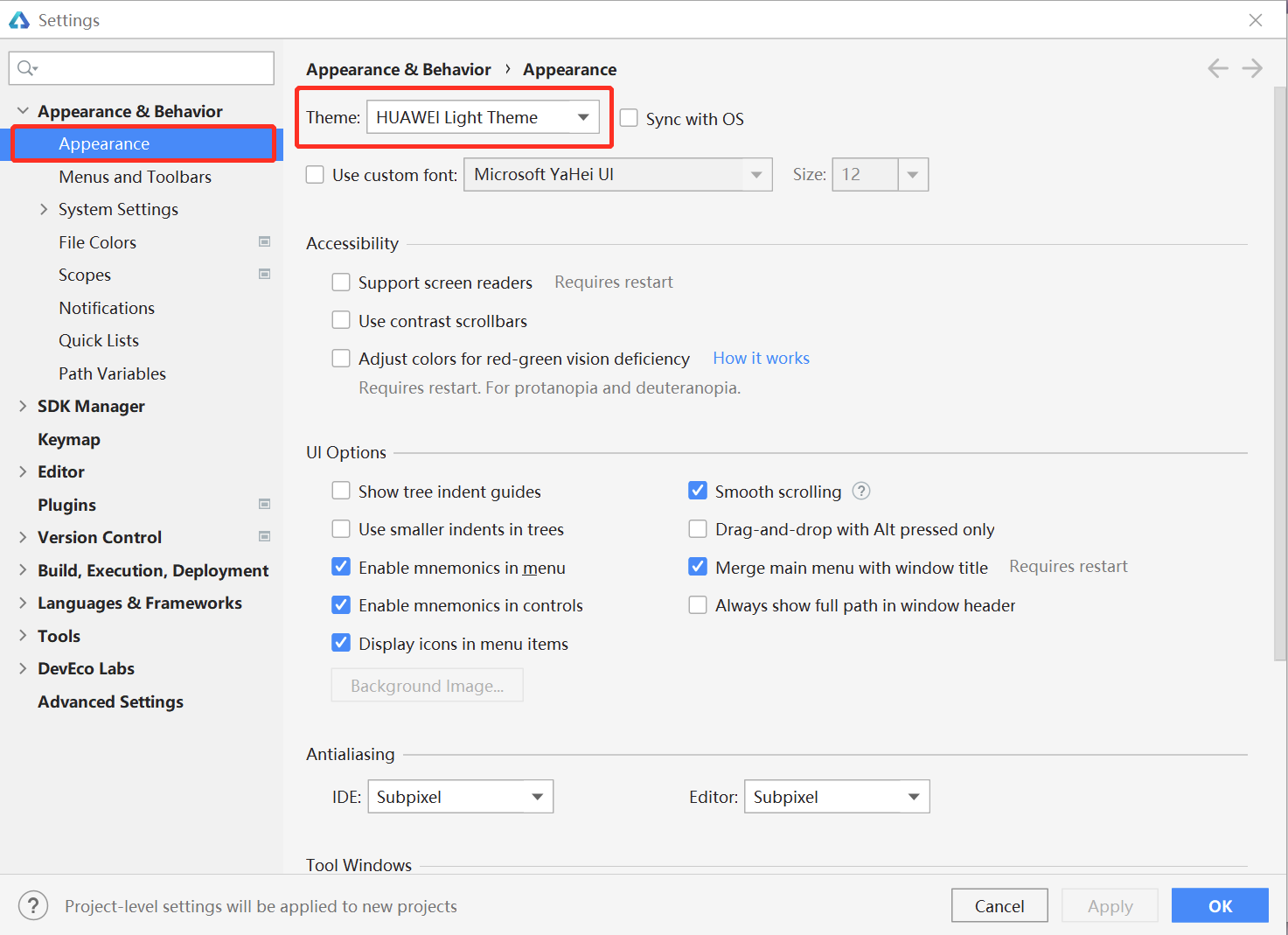
Task: Expand Build, Execution, Deployment node
Action: pyautogui.click(x=23, y=570)
